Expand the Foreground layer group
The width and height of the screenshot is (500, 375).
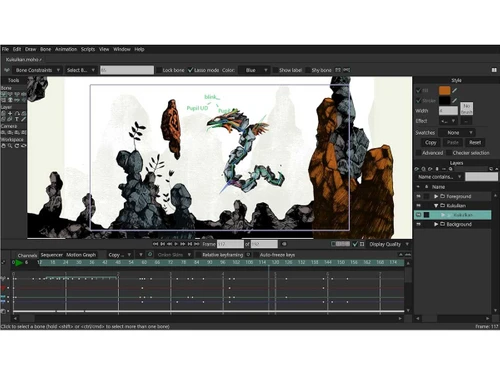436,196
